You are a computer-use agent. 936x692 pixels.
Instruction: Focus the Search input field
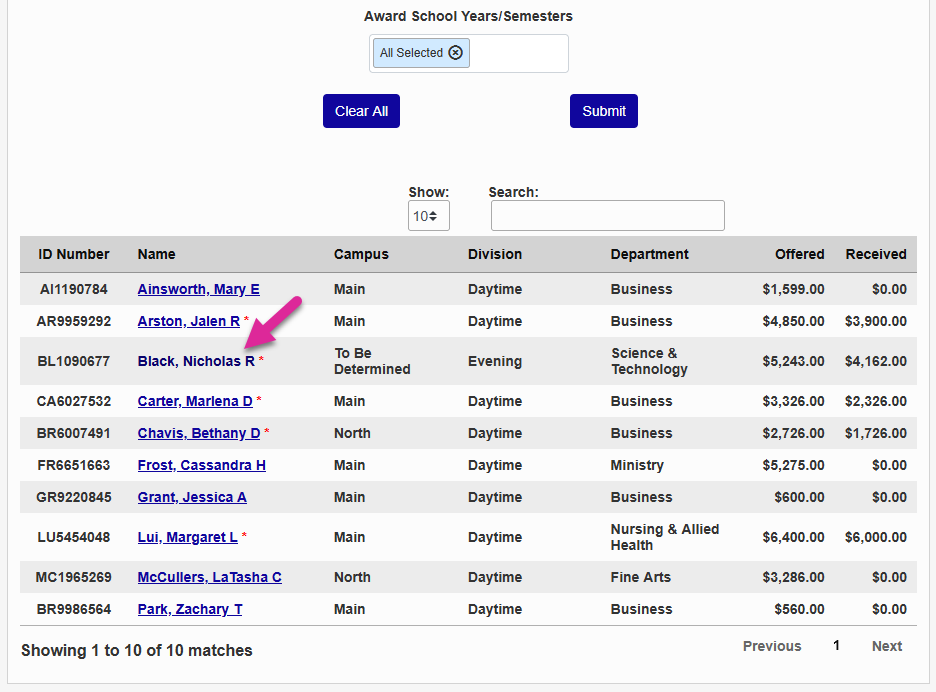click(608, 216)
